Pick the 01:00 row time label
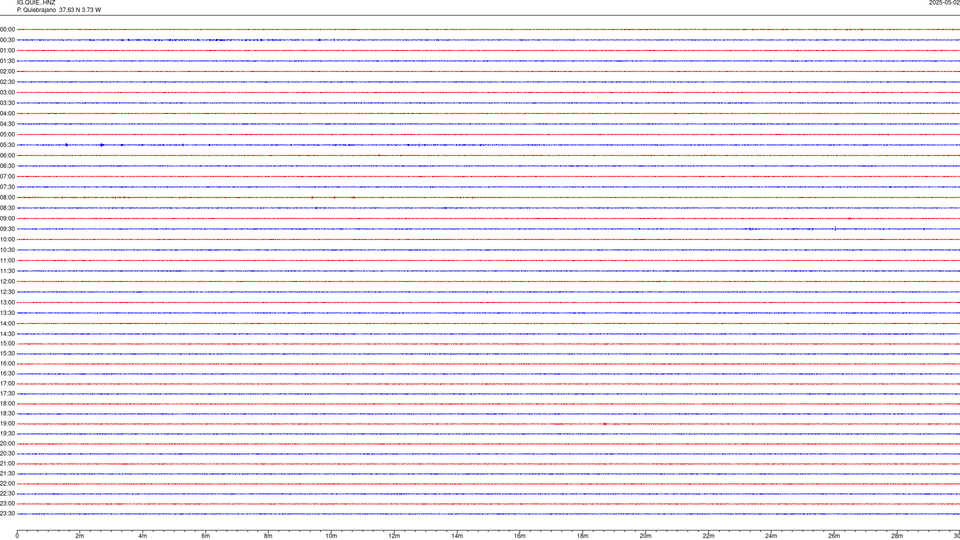Screen dimensions: 960x540 tap(7, 50)
